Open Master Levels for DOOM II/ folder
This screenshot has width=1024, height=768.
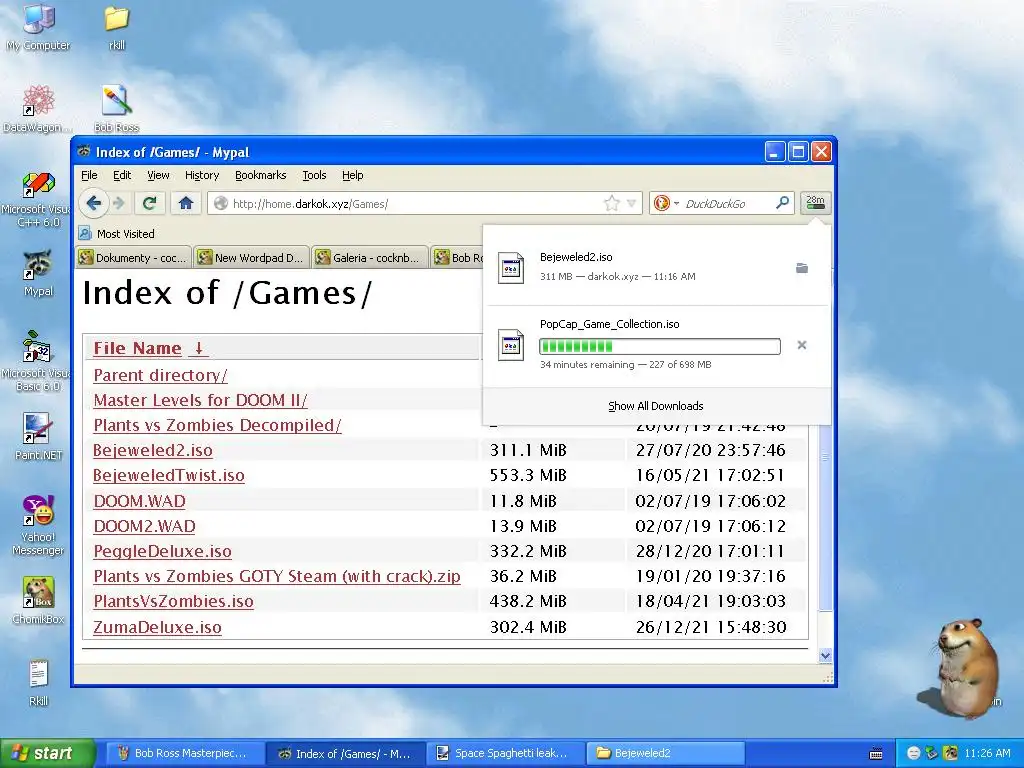200,400
